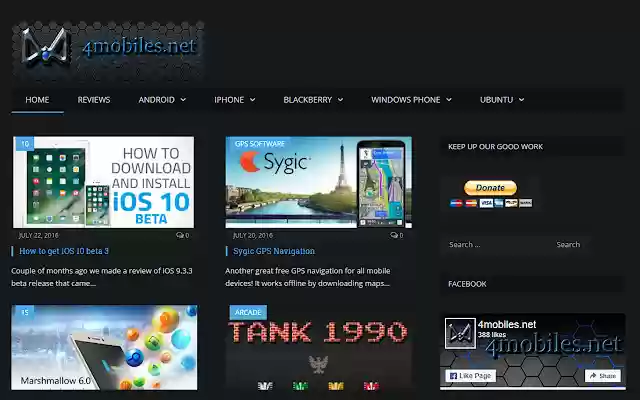Open the Sygic GPS article thumbnail

(x=318, y=182)
